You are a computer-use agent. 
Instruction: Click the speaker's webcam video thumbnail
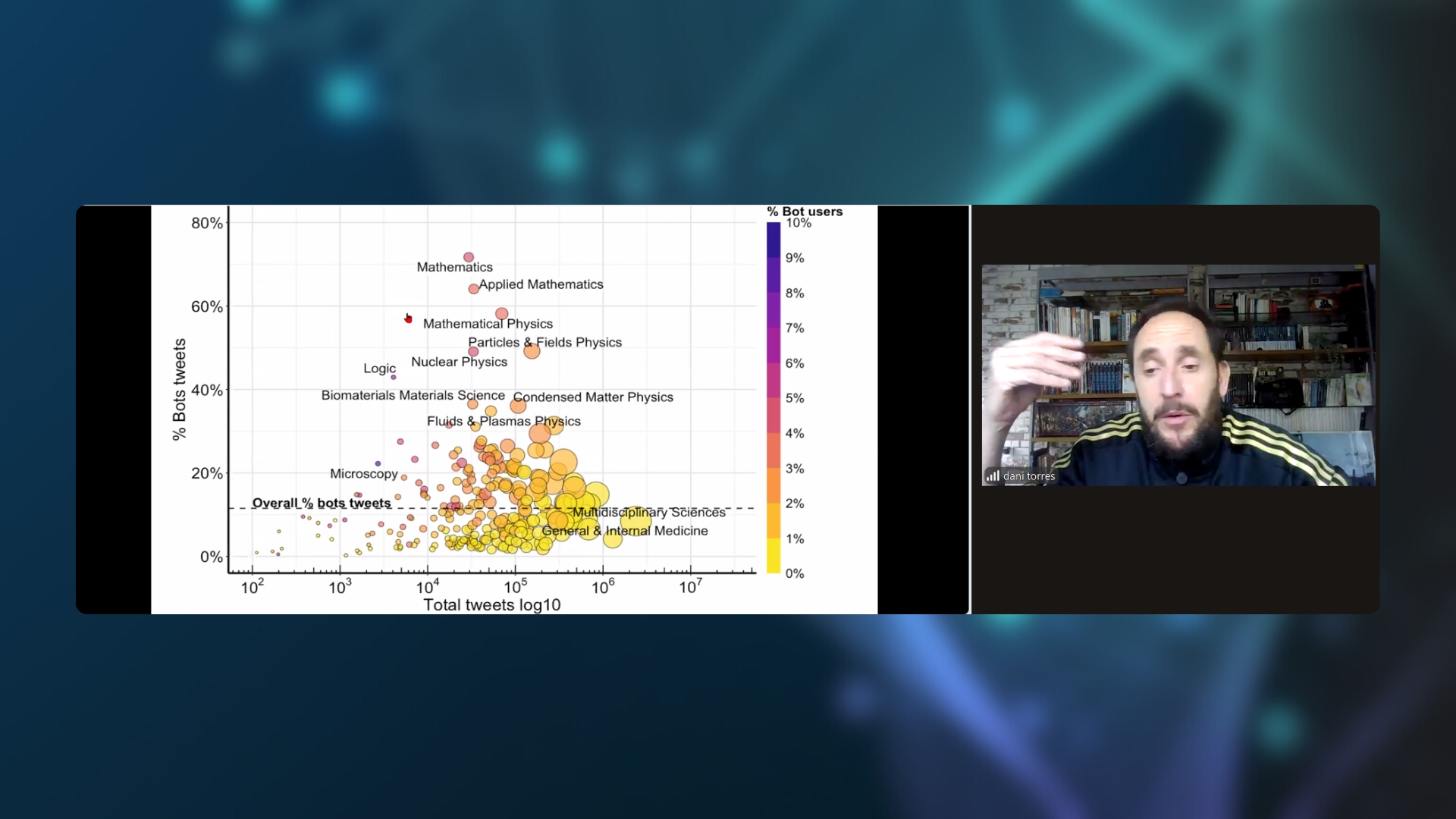[x=1178, y=375]
